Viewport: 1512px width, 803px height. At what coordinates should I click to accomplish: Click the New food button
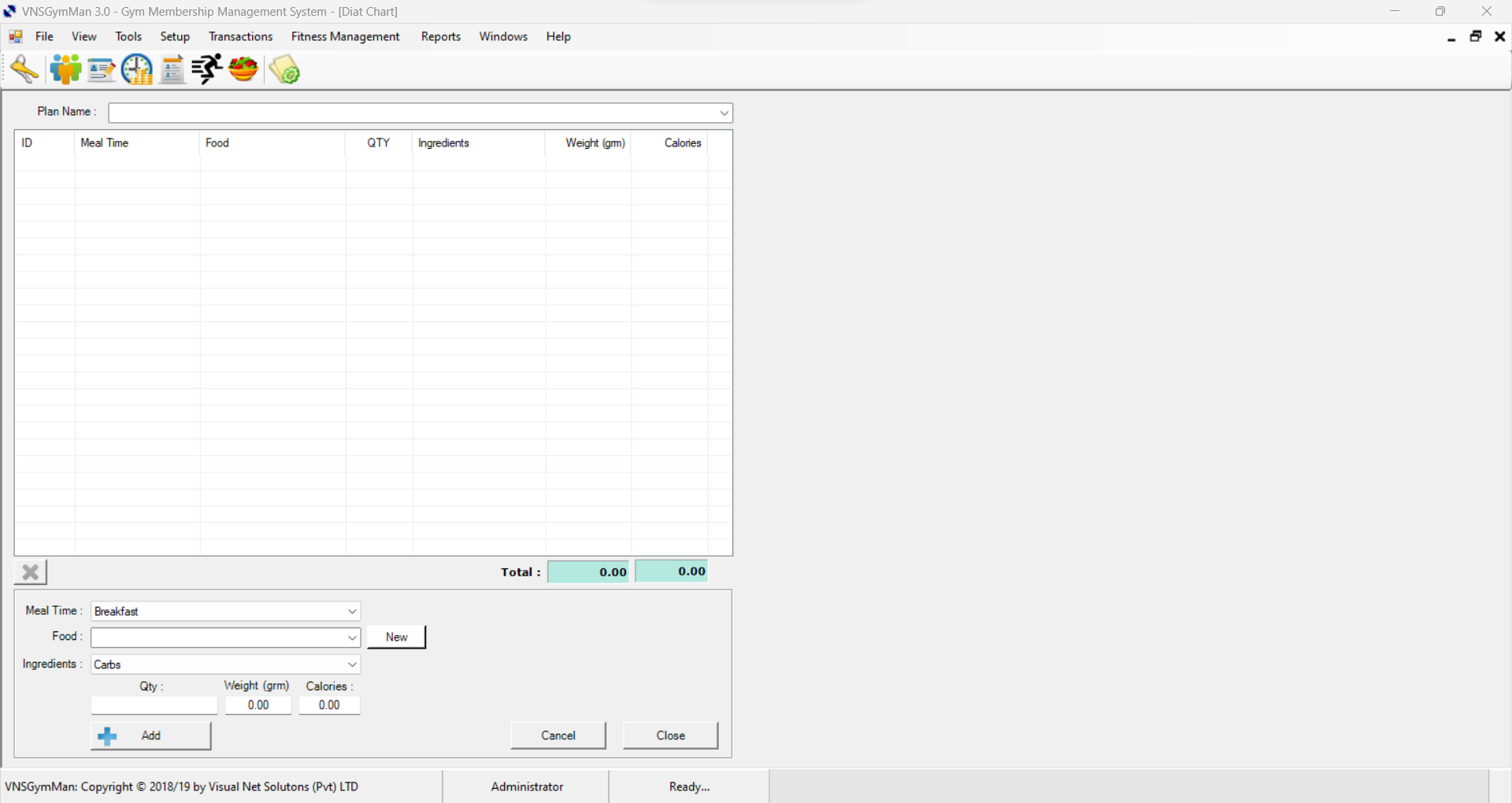click(396, 637)
